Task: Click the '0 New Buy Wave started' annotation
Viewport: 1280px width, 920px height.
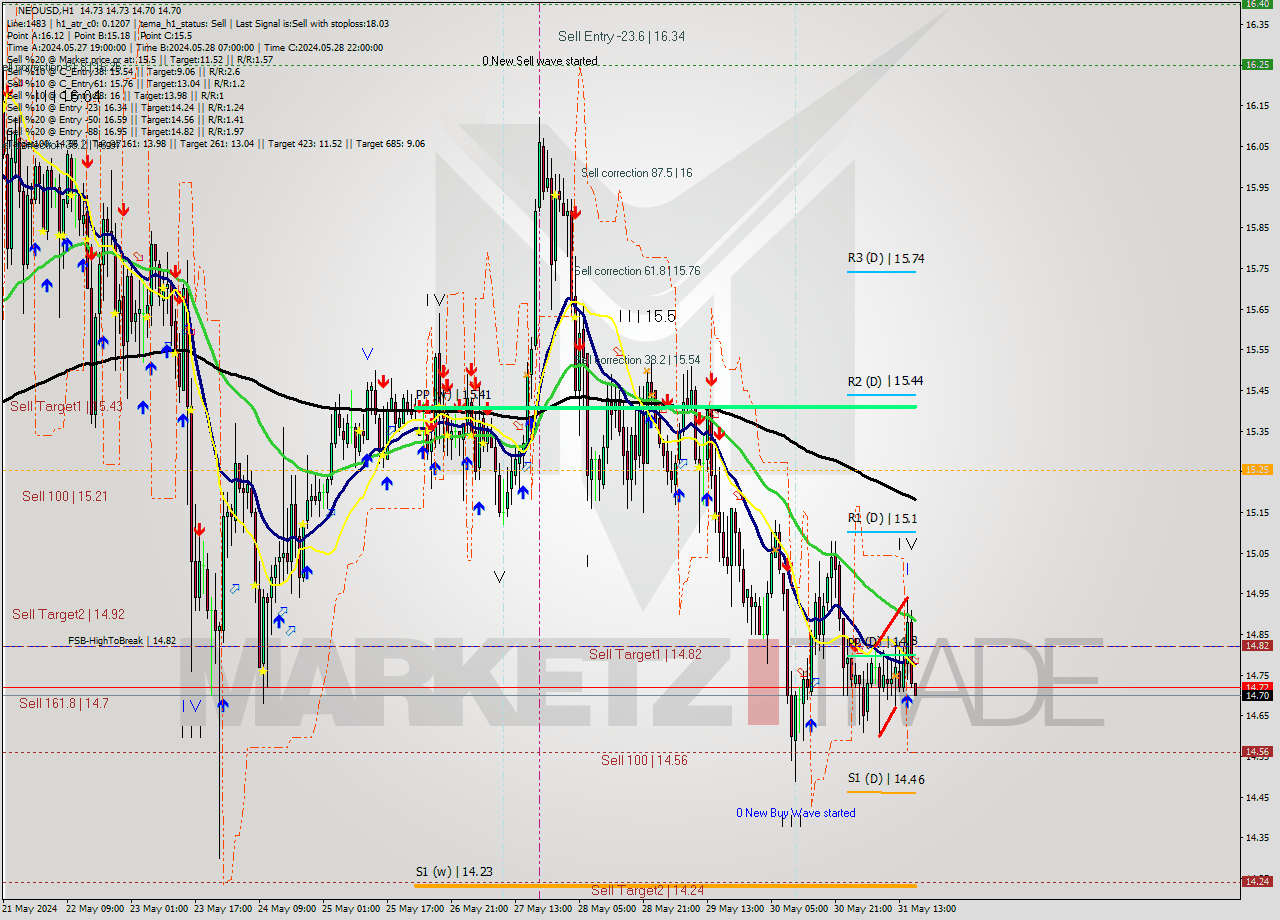Action: [796, 813]
